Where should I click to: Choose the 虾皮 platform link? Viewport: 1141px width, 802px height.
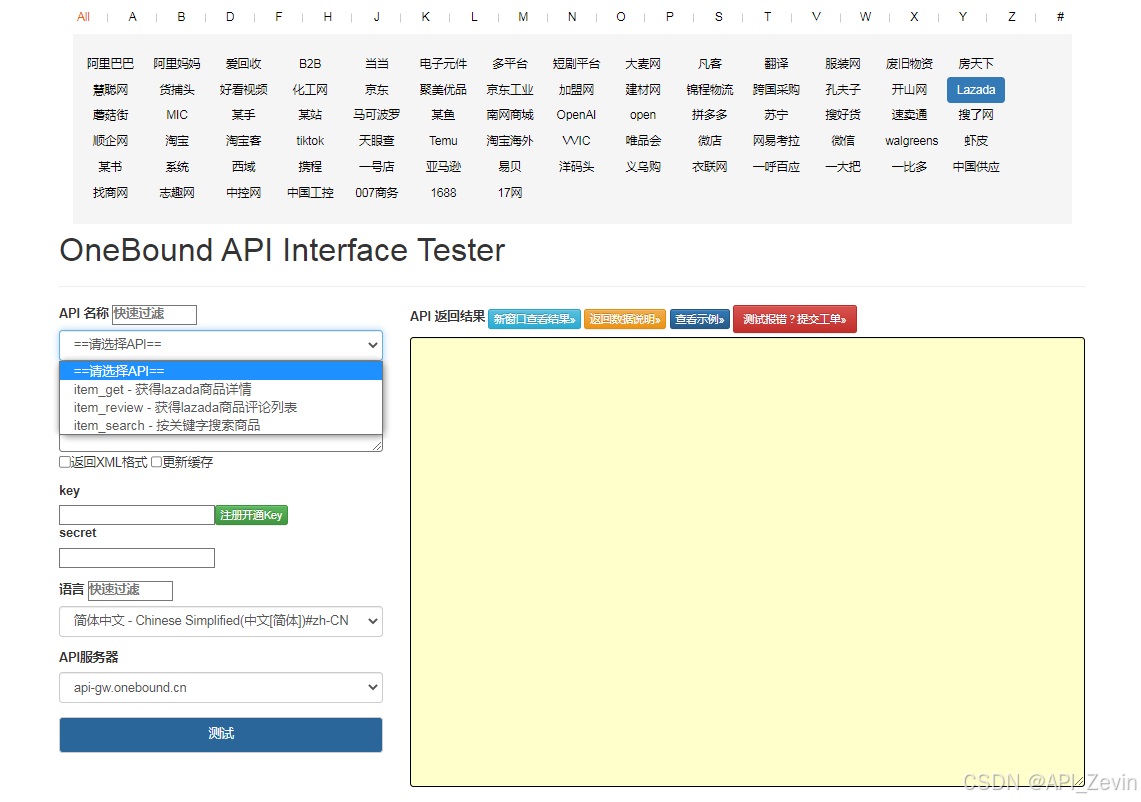pyautogui.click(x=976, y=141)
